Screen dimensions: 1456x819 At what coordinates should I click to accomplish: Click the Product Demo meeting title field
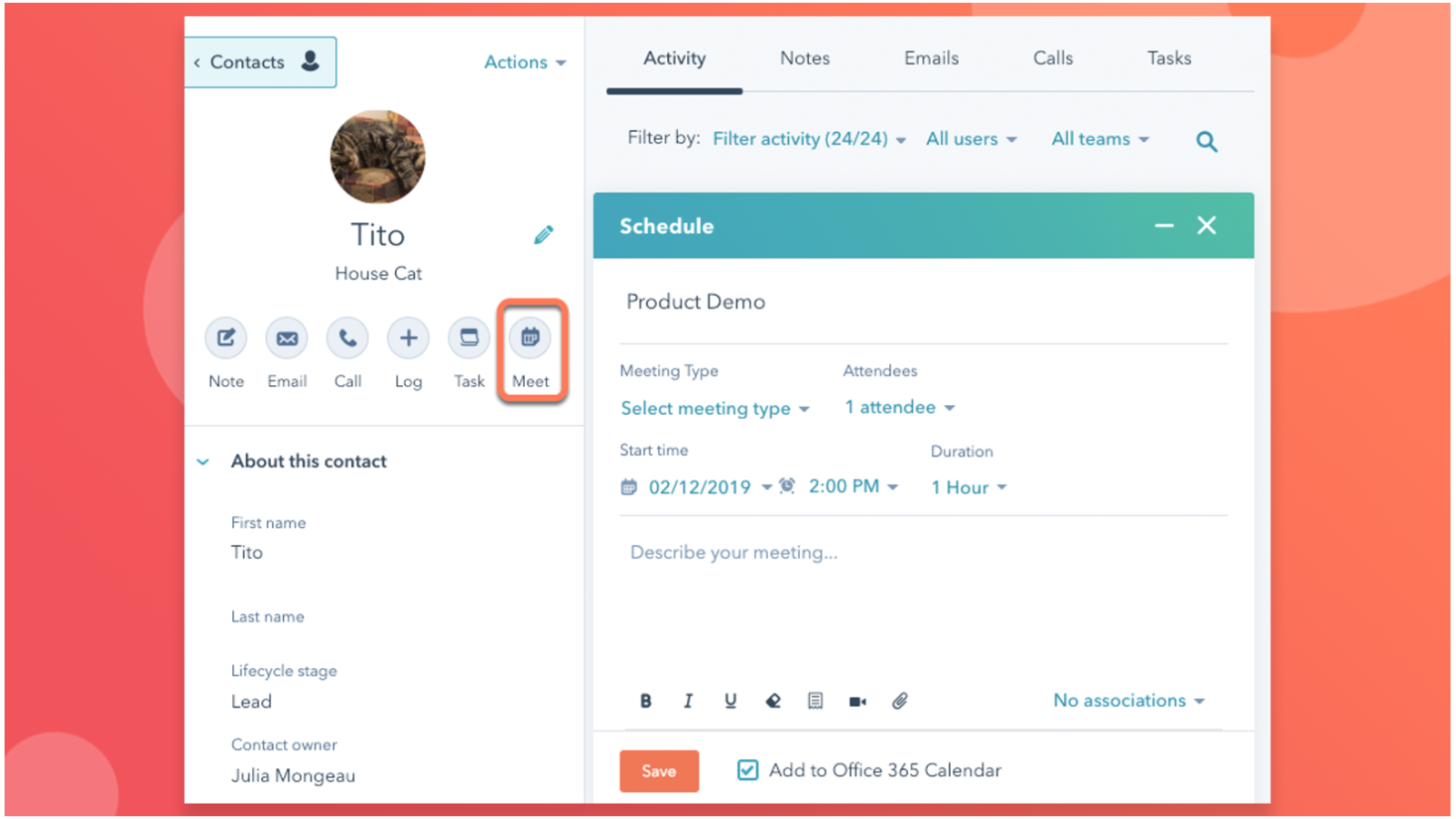pos(923,302)
